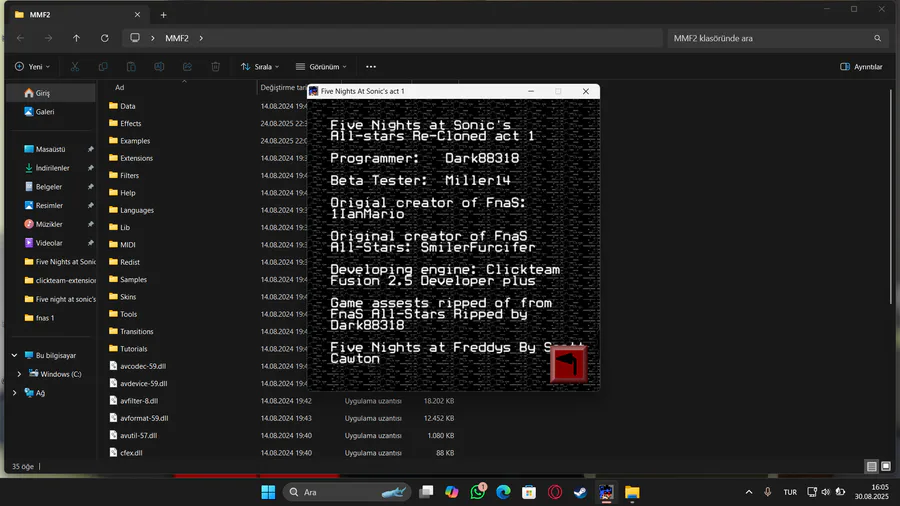Navigate up one folder level
The height and width of the screenshot is (506, 900).
point(76,38)
